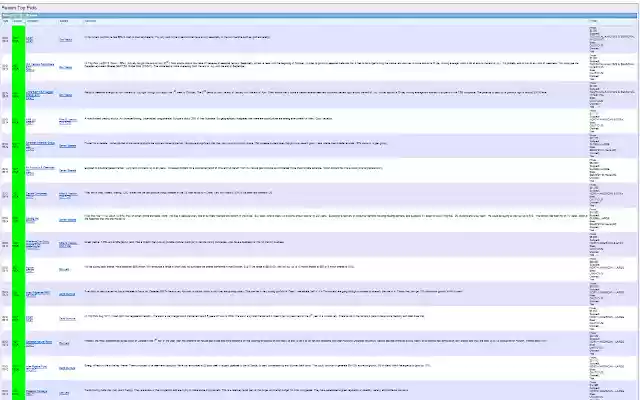Open the company link in the second table row
The width and height of the screenshot is (640, 400).
tap(40, 67)
